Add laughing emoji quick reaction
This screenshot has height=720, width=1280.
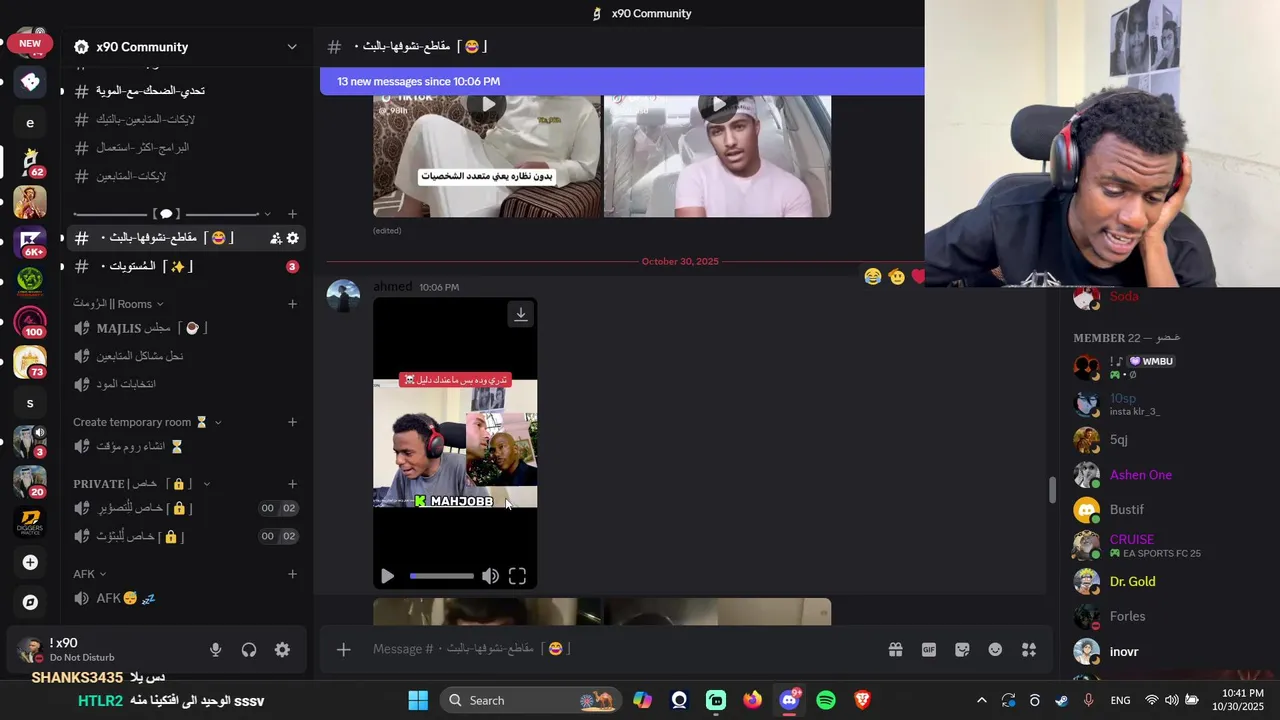pos(873,276)
